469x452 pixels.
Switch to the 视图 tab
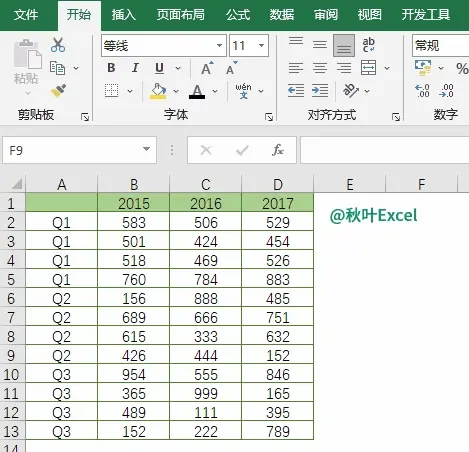coord(369,15)
